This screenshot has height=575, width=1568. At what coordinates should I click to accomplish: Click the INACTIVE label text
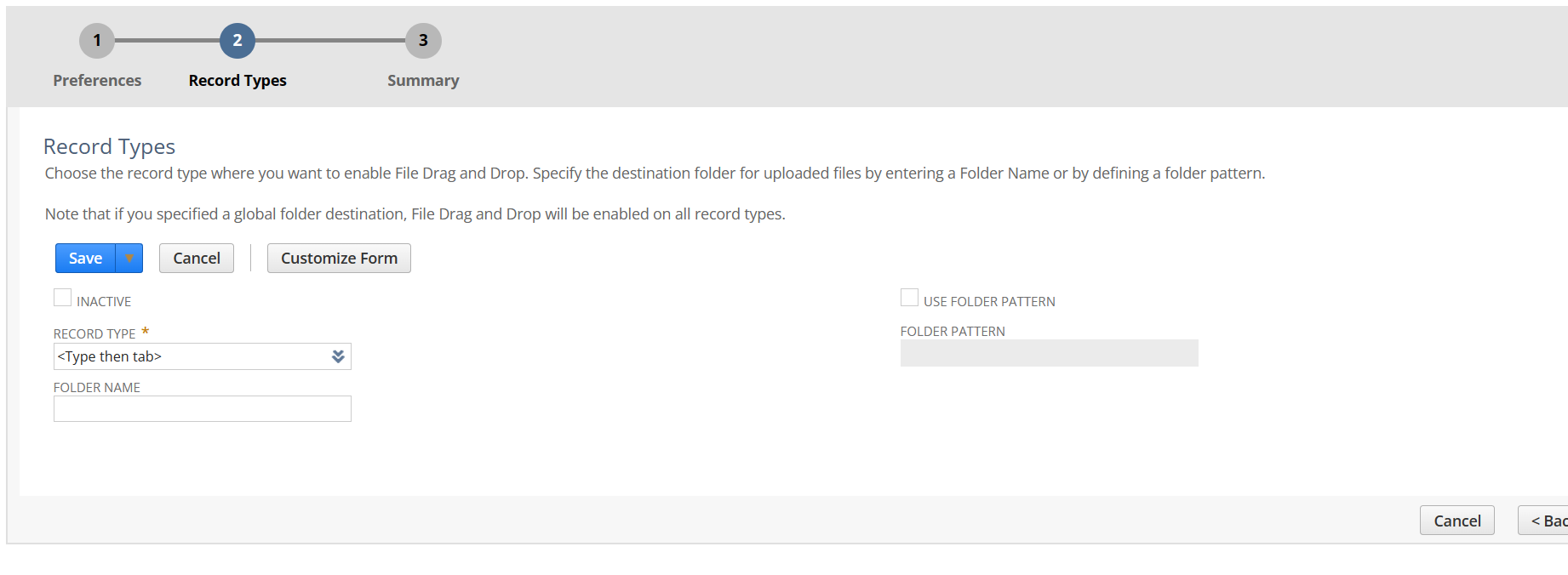pyautogui.click(x=104, y=302)
